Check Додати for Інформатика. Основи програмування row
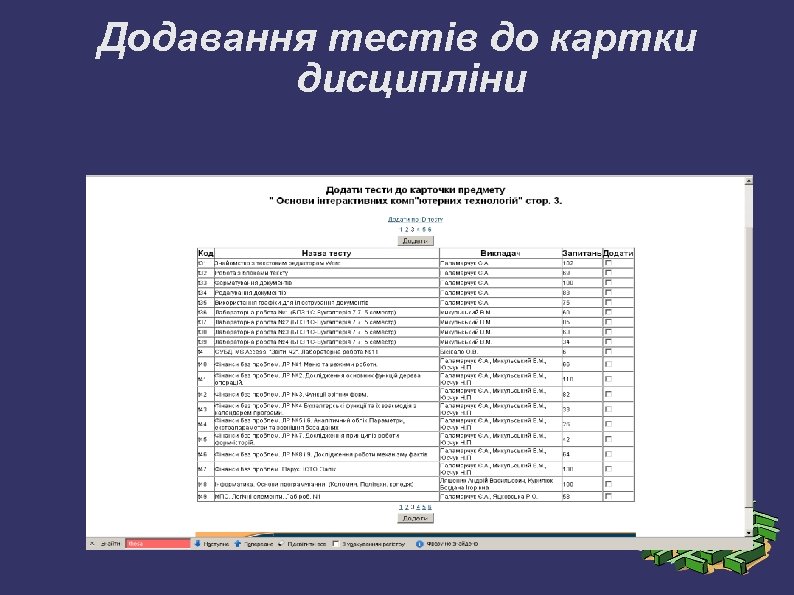The image size is (794, 595). click(608, 484)
